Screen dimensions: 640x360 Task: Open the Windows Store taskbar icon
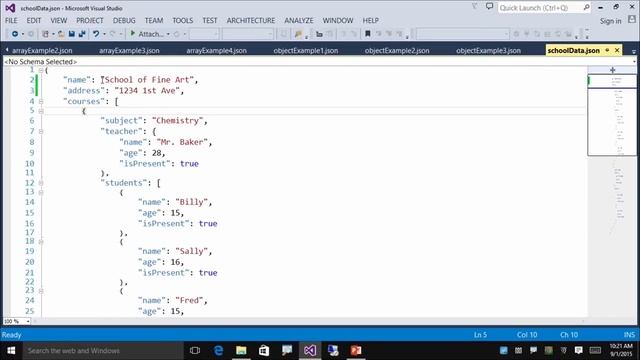pos(264,351)
